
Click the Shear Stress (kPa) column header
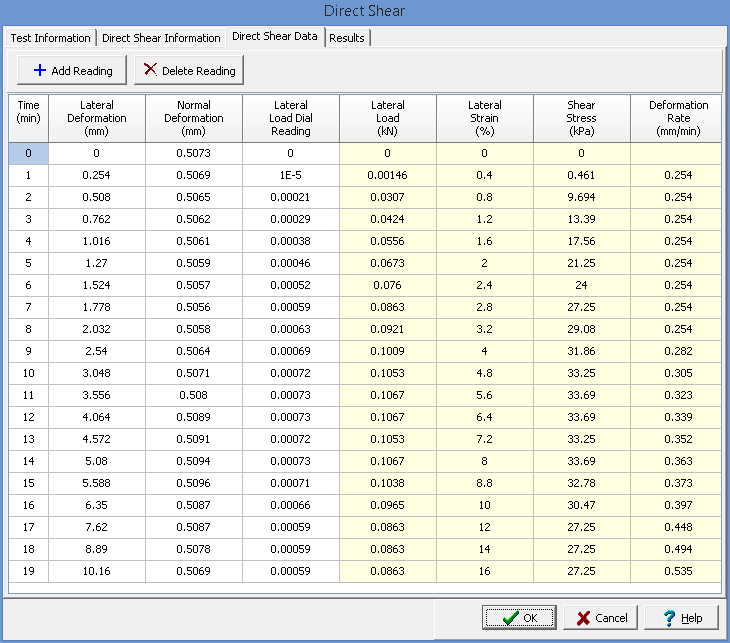coord(581,118)
